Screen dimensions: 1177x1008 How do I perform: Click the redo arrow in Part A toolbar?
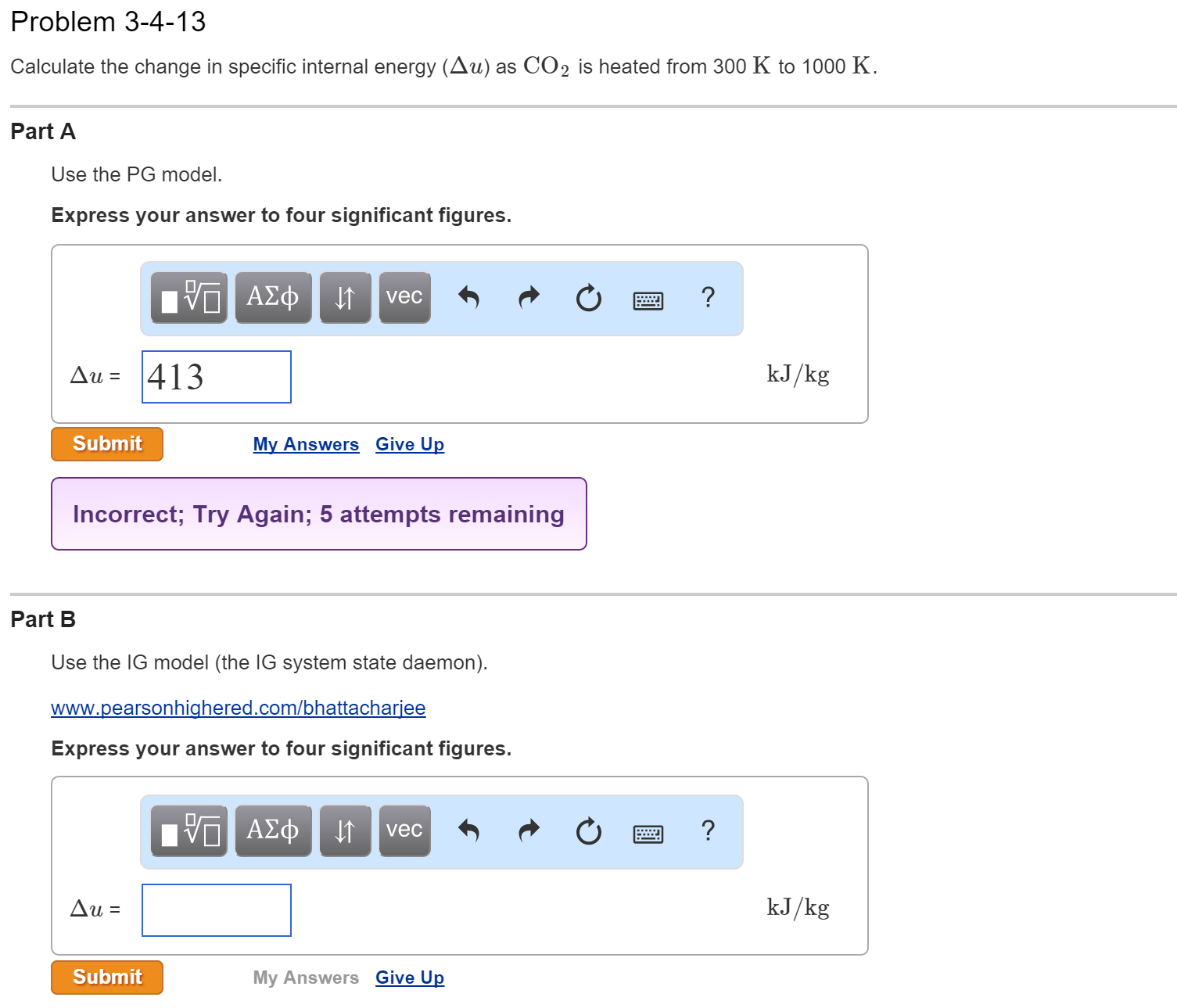point(528,297)
